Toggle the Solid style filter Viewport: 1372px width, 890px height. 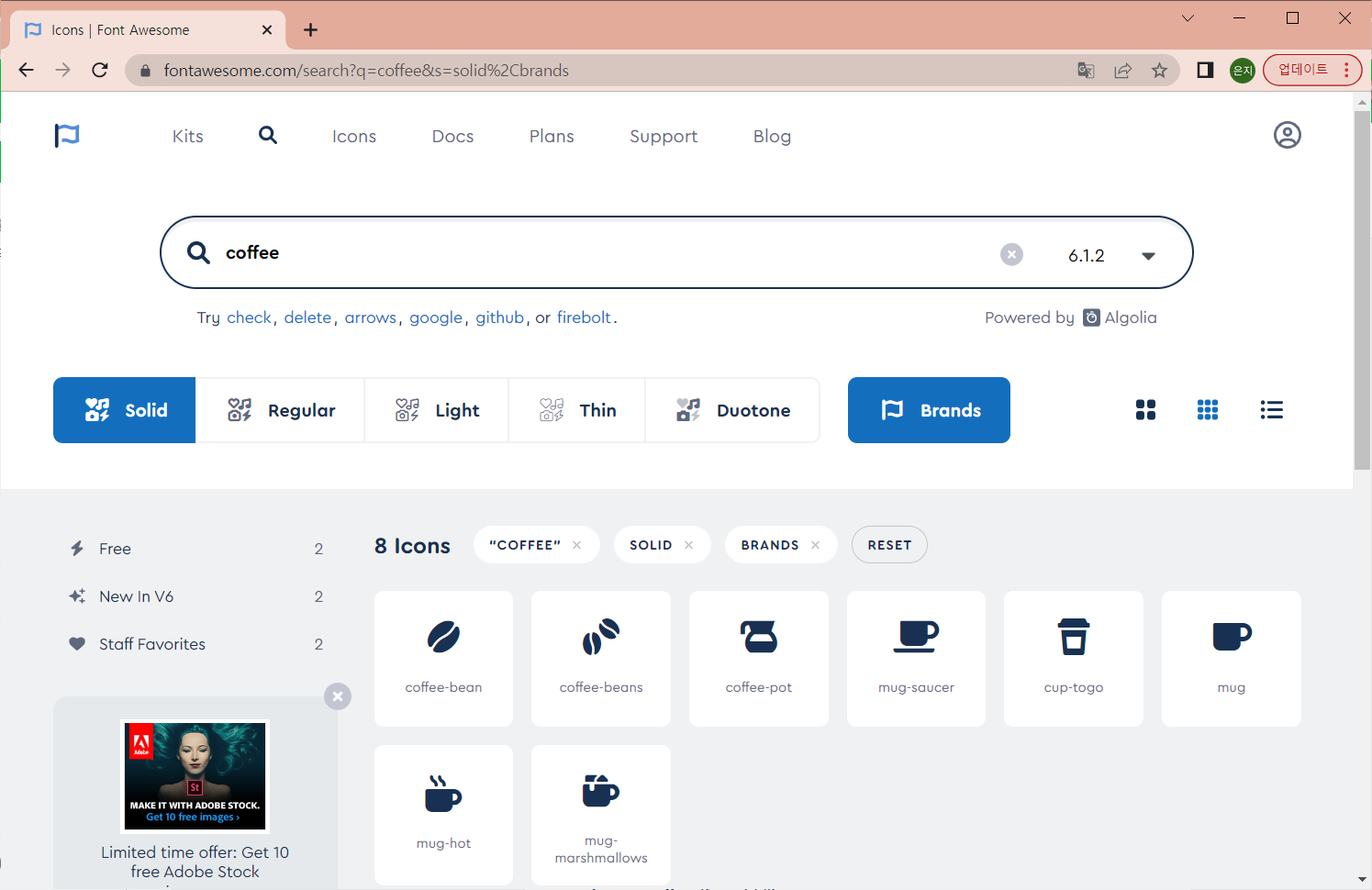[x=125, y=410]
